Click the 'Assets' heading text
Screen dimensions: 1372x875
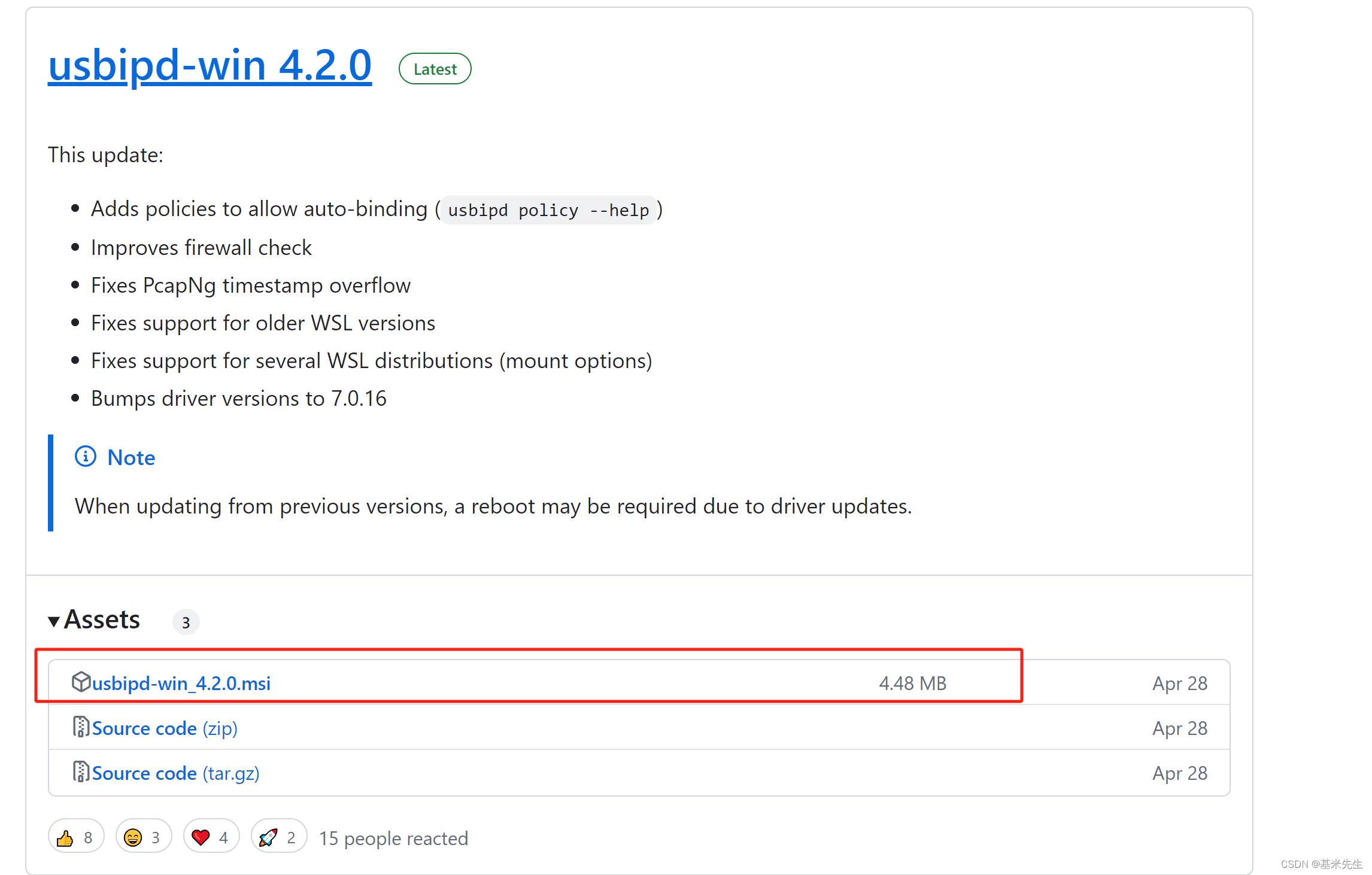coord(102,619)
